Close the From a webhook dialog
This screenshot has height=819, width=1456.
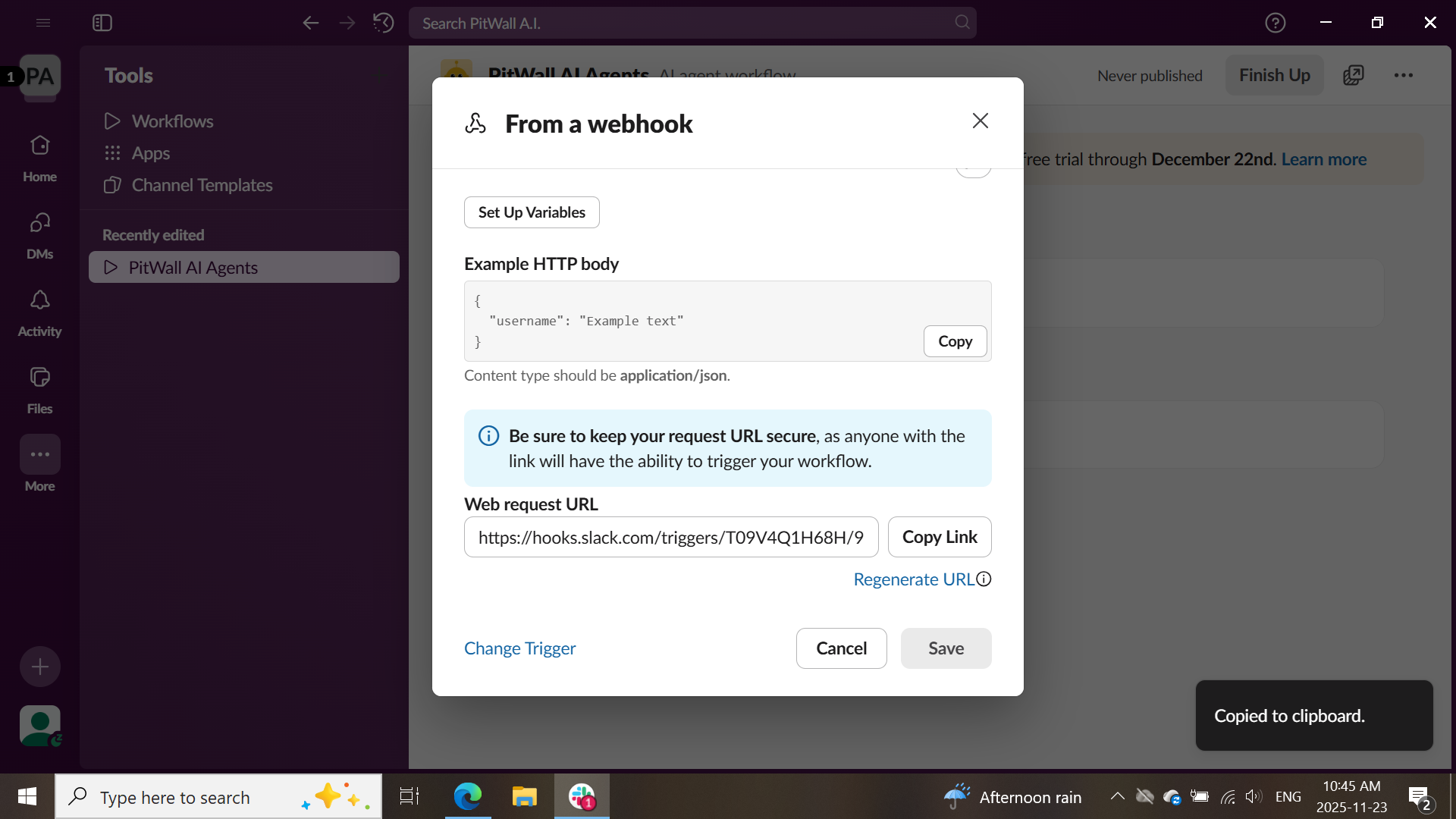click(x=980, y=121)
